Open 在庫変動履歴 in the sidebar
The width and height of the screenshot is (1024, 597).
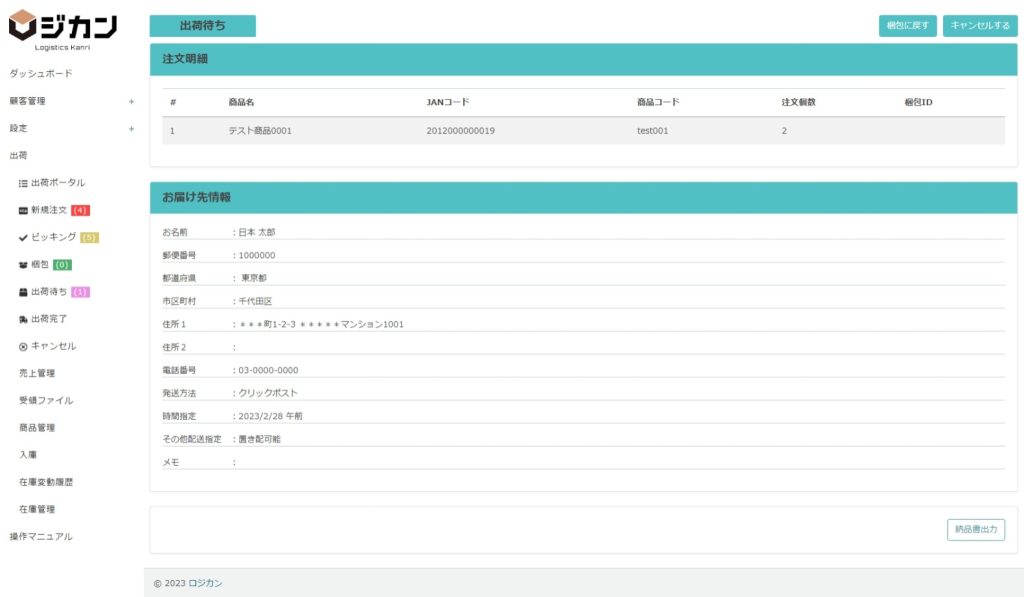click(46, 482)
